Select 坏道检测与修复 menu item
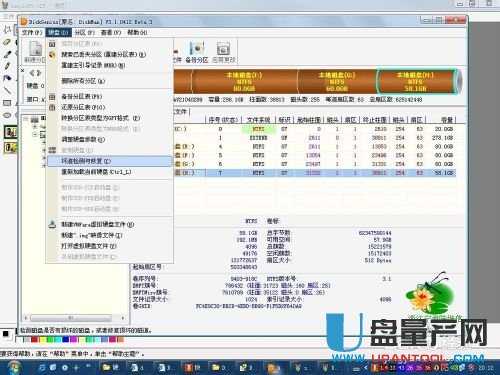This screenshot has width=500, height=375. 110,161
